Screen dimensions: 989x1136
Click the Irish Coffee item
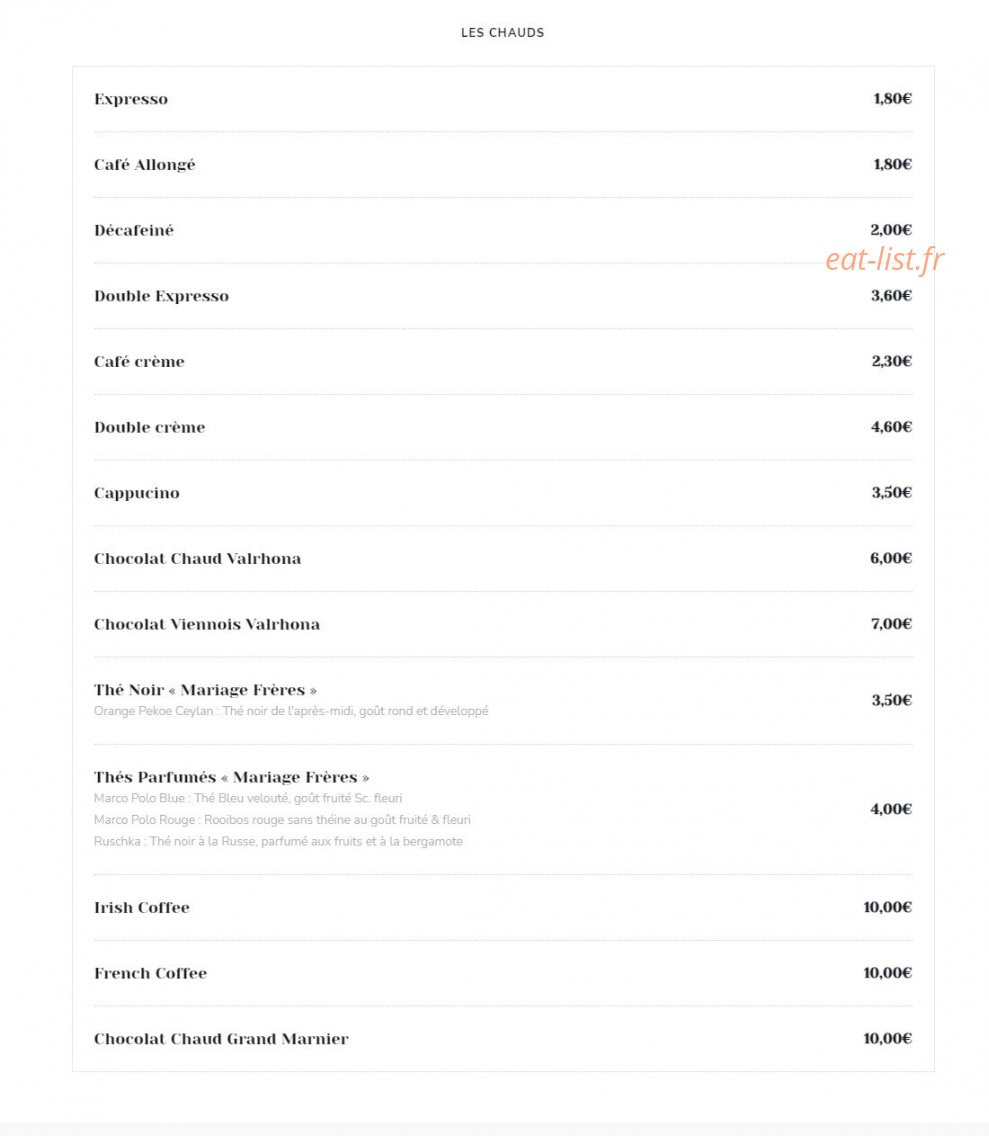pyautogui.click(x=141, y=908)
